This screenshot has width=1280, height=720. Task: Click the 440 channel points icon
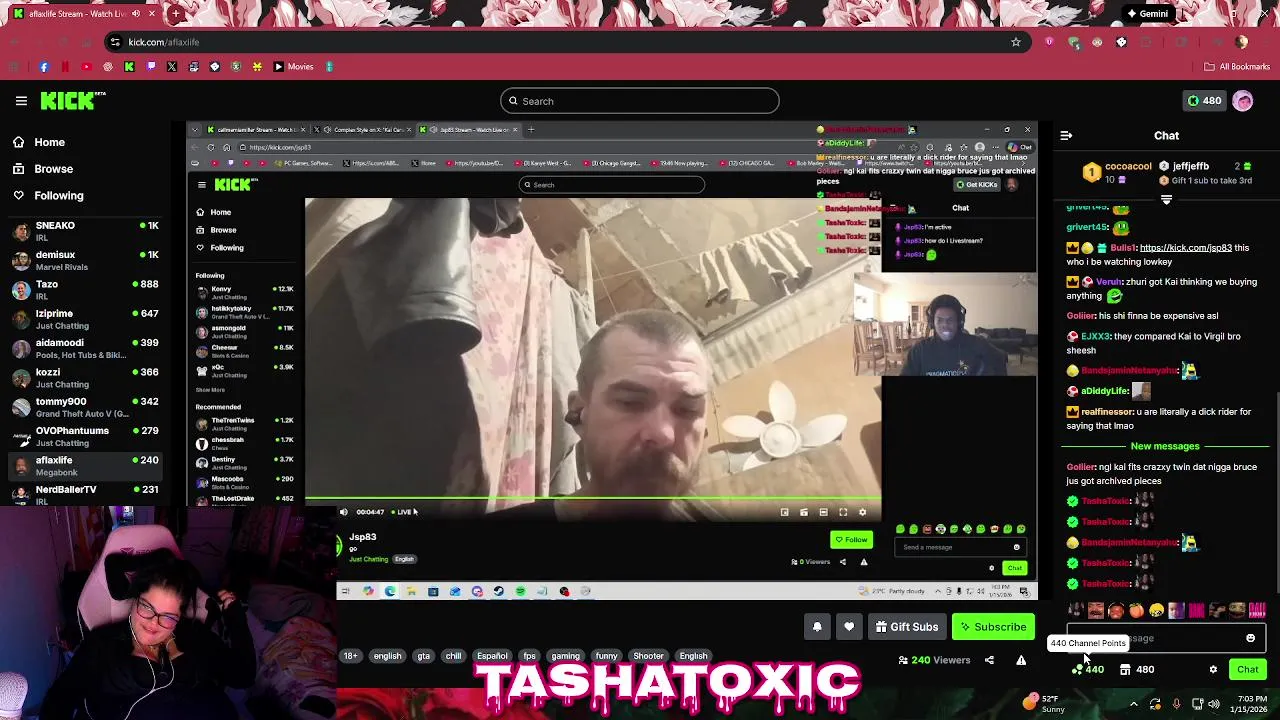(x=1088, y=670)
